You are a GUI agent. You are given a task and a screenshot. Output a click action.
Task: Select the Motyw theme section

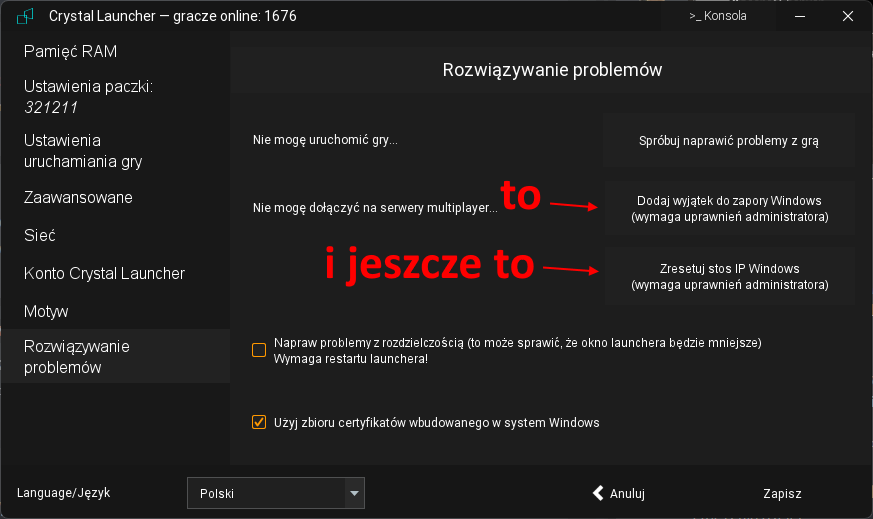click(x=46, y=312)
